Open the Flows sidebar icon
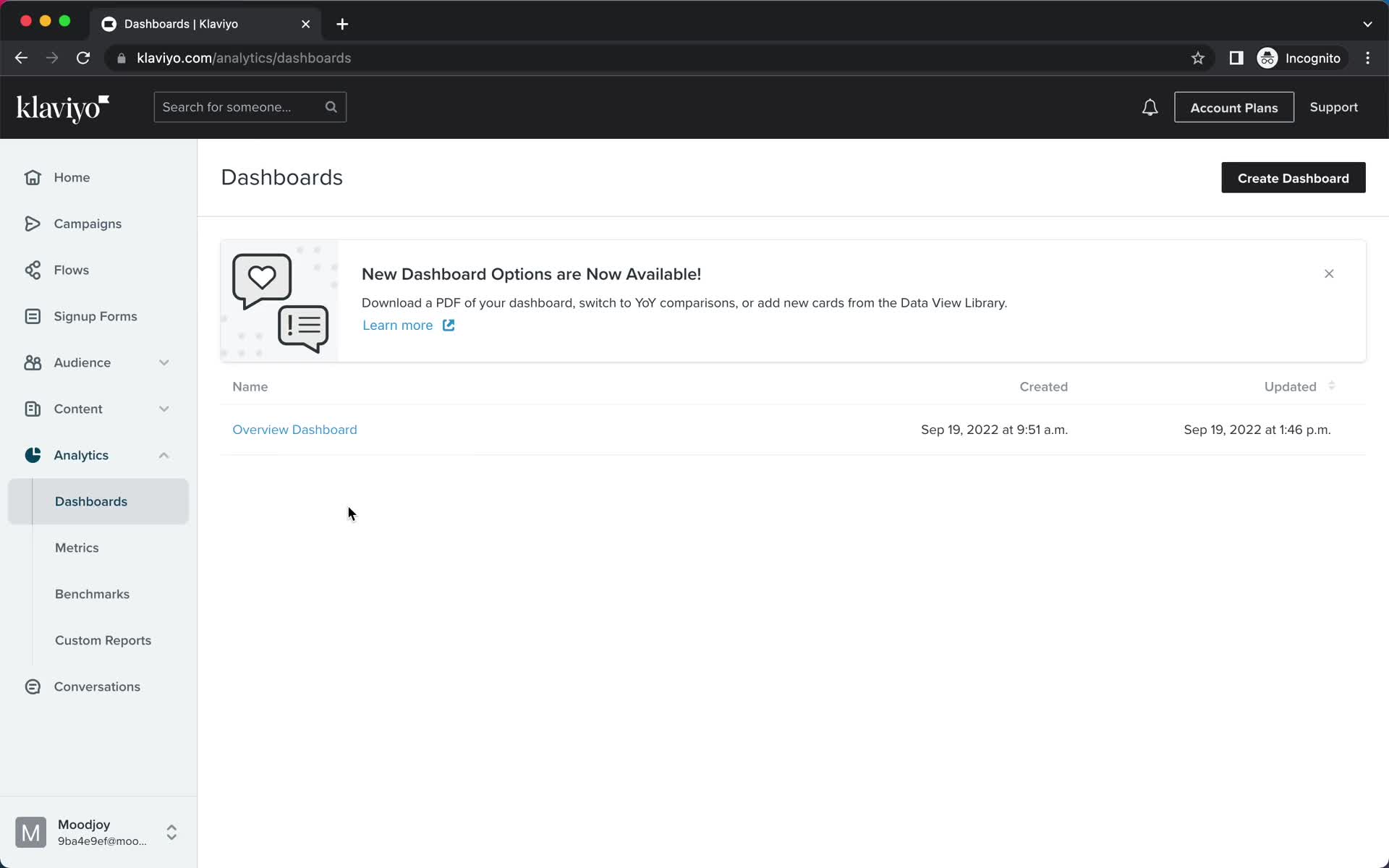This screenshot has height=868, width=1389. coord(32,270)
